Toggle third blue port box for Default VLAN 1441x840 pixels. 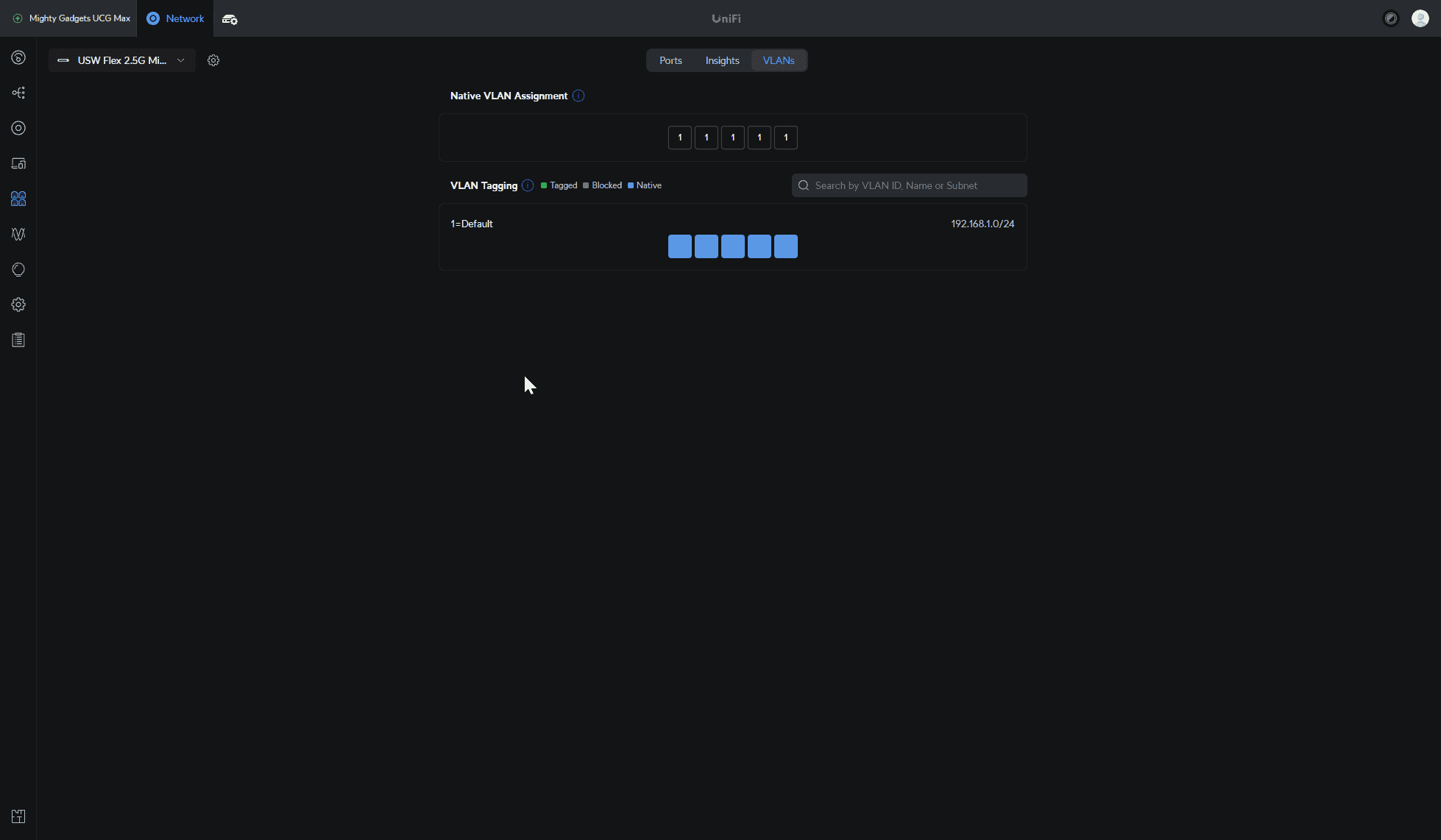point(732,246)
